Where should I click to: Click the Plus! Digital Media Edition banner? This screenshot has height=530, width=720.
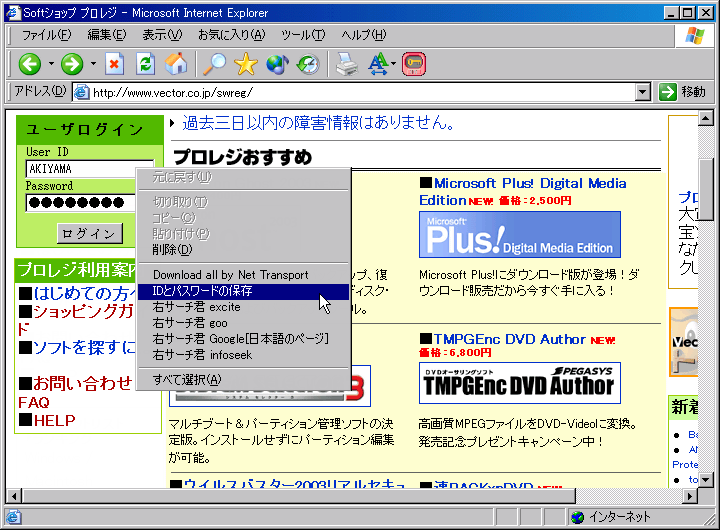[520, 234]
